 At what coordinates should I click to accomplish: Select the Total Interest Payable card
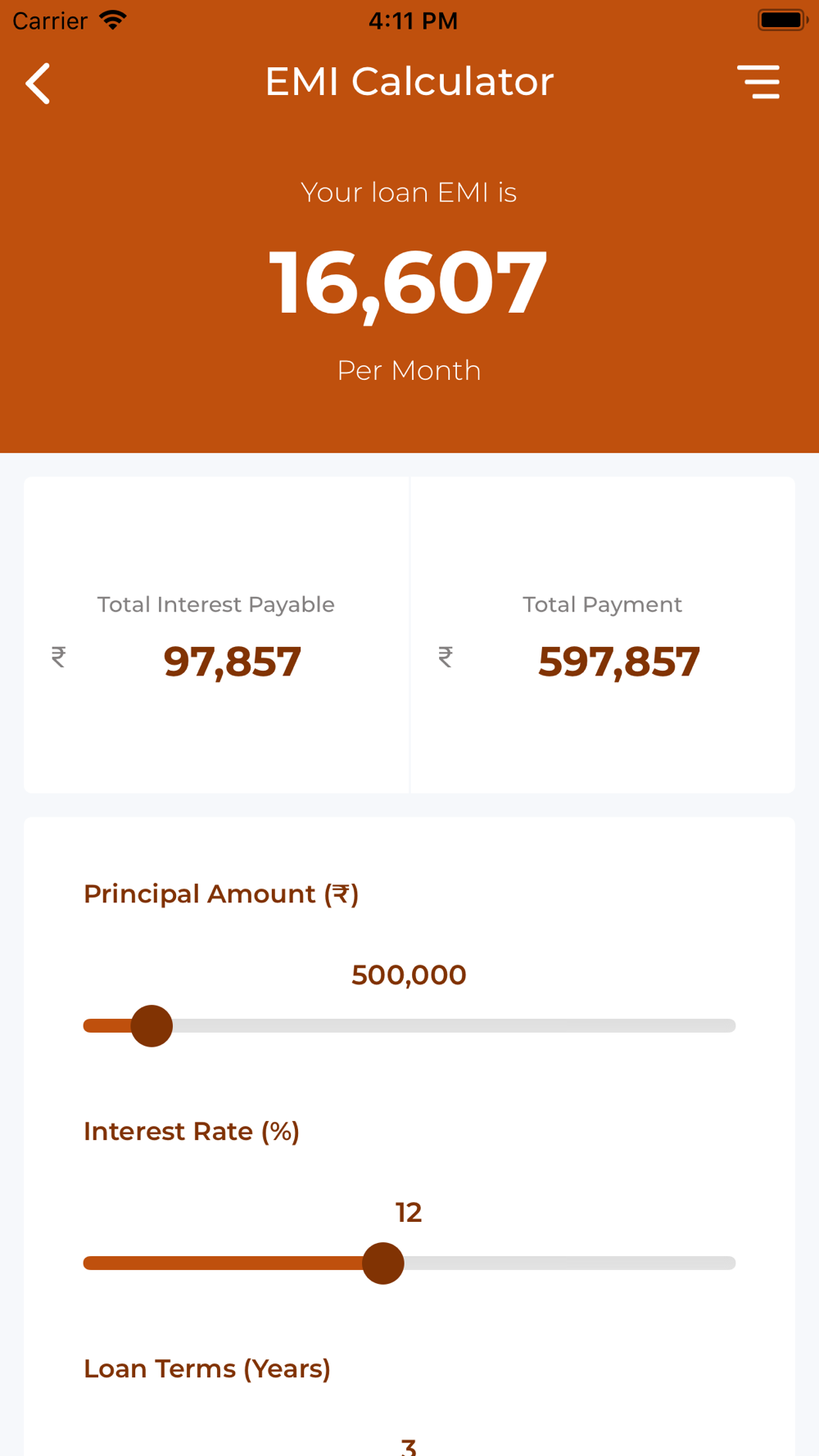(216, 635)
